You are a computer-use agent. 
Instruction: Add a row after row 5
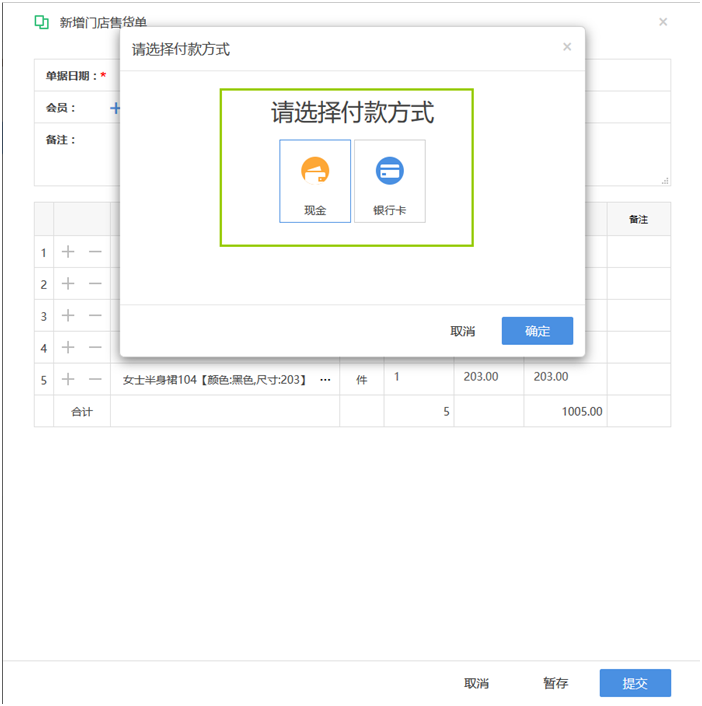pyautogui.click(x=68, y=379)
